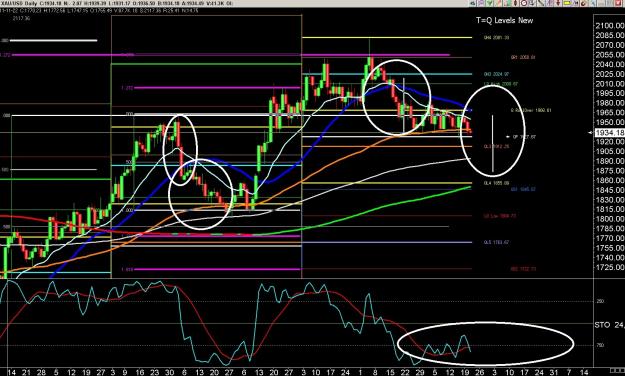Click date axis label 21
Viewport: 625px width, 376px height.
[x=26, y=372]
